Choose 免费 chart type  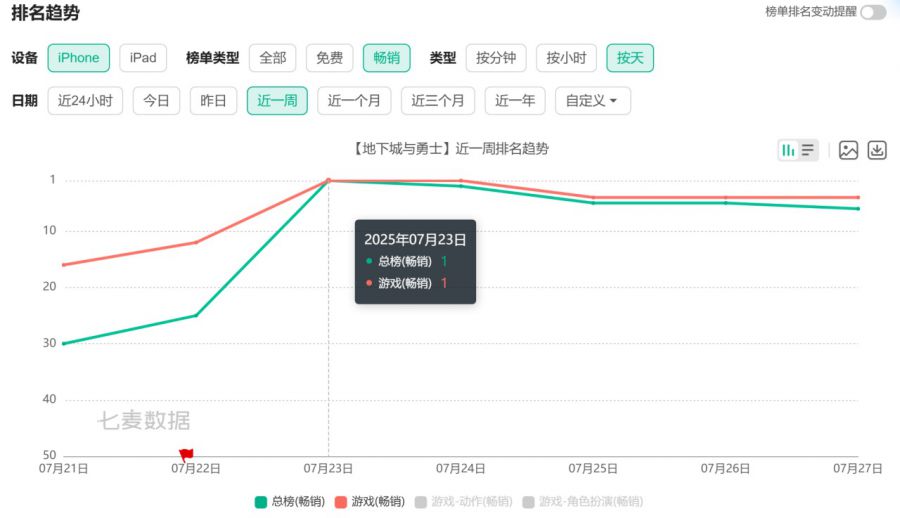point(329,58)
